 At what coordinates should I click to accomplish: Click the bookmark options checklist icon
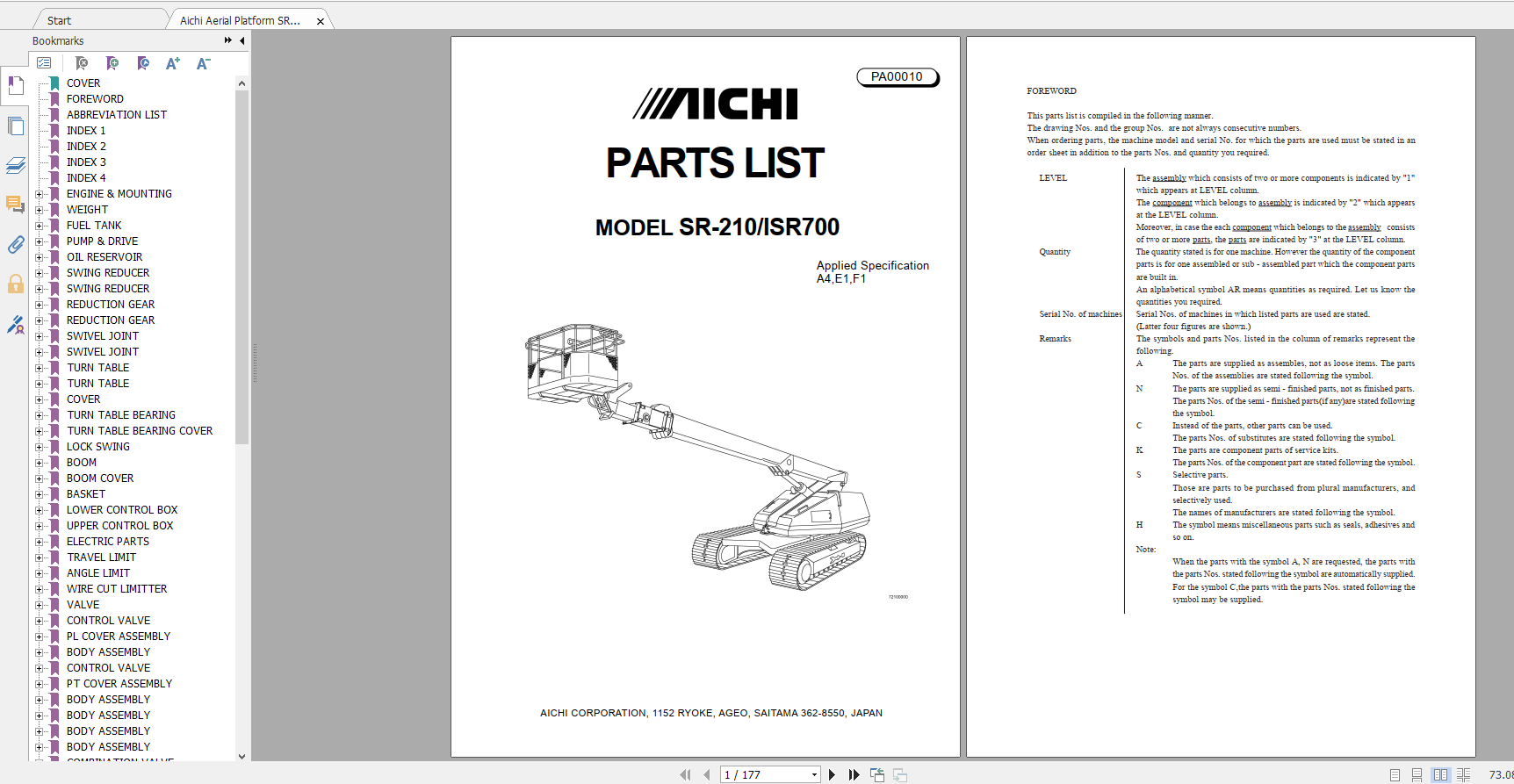[44, 63]
